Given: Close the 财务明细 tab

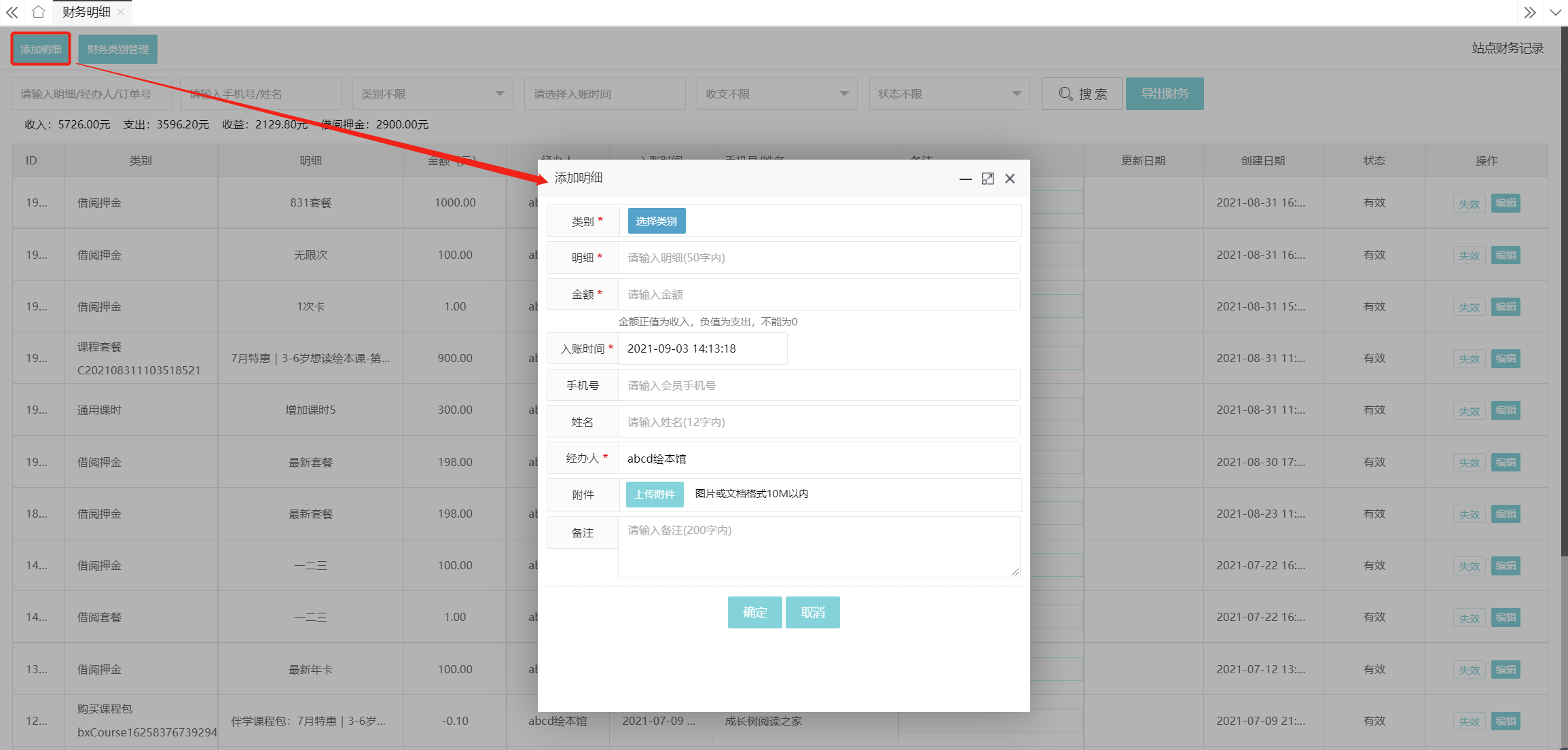Looking at the screenshot, I should (121, 12).
